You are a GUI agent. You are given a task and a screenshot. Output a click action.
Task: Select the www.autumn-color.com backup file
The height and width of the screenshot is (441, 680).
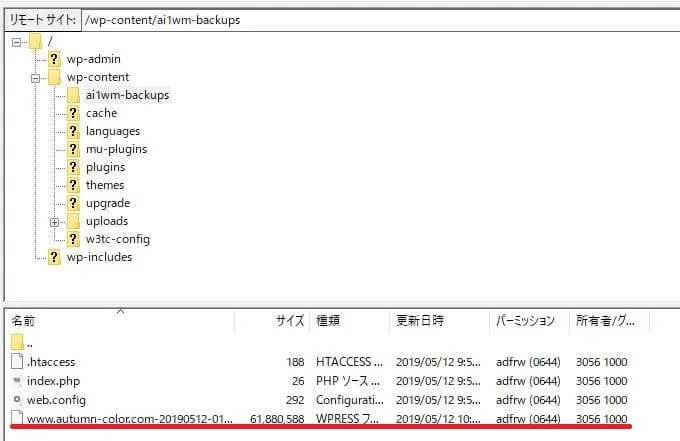130,419
